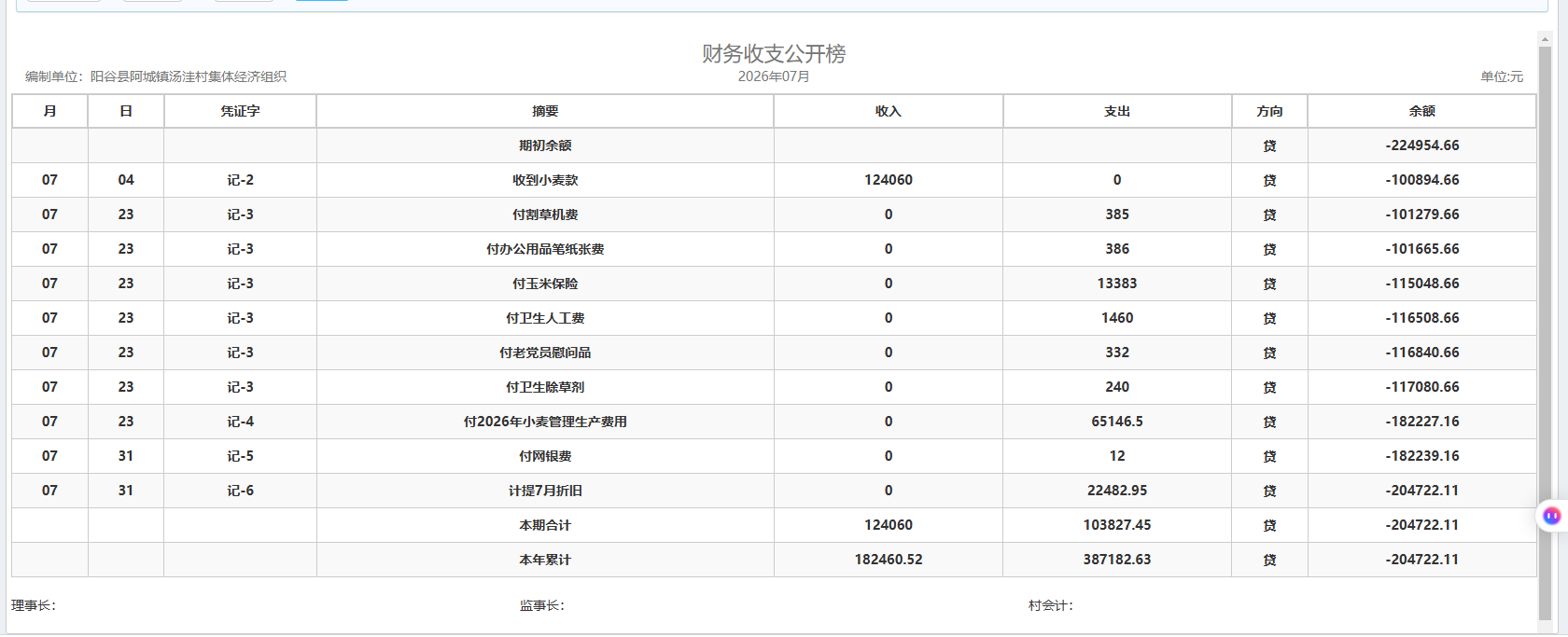Click the 期初余额 row label
This screenshot has height=637, width=1568.
545,145
